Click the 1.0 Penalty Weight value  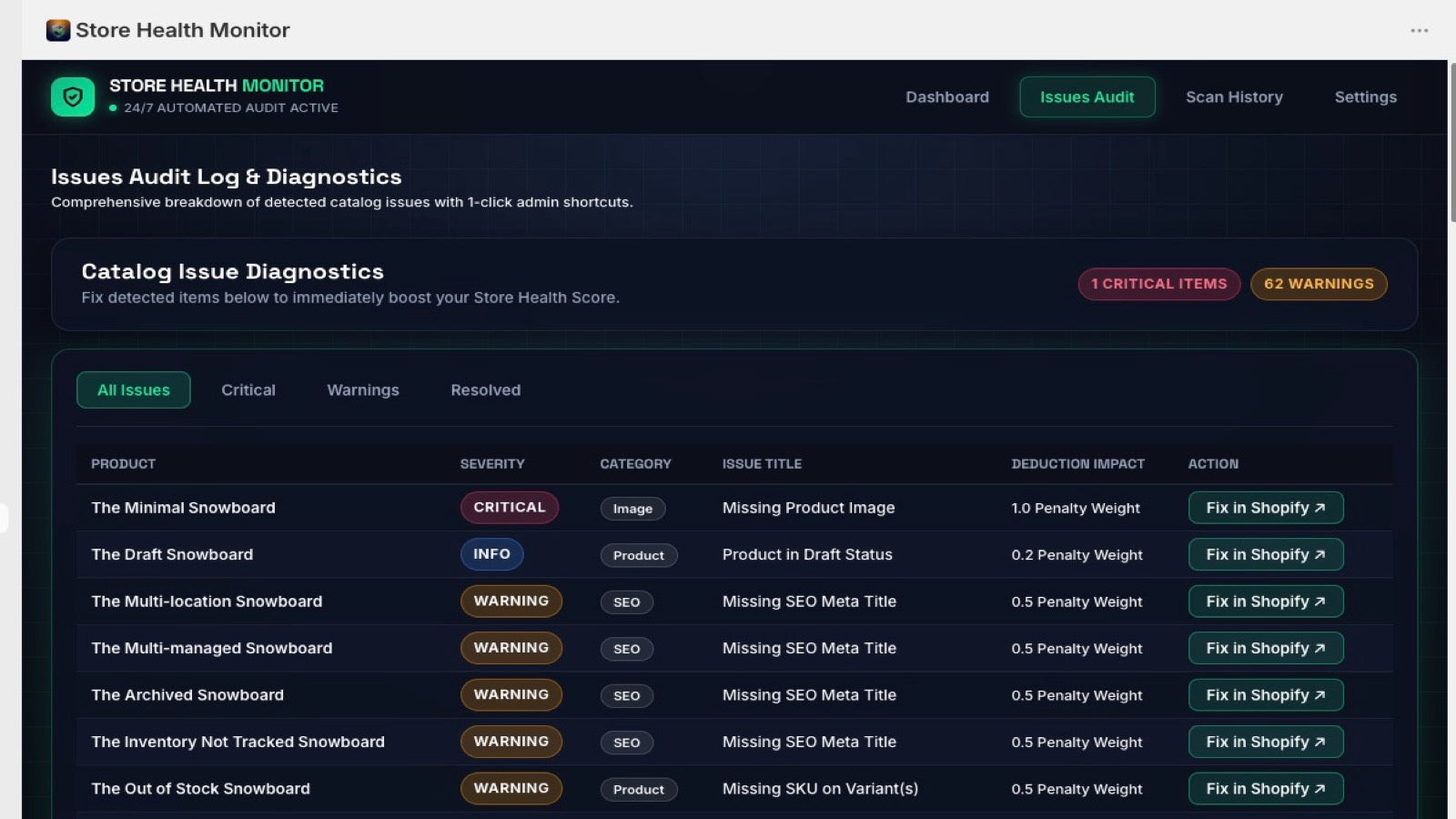coord(1076,508)
